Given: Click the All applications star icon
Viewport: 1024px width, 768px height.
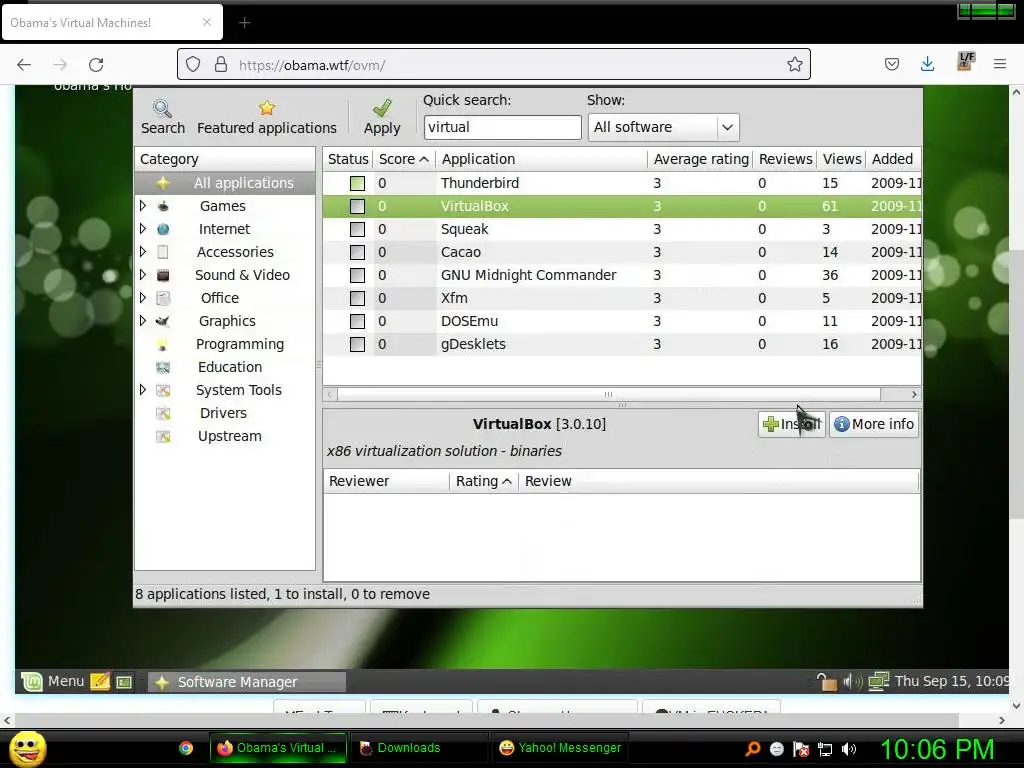Looking at the screenshot, I should (x=163, y=183).
